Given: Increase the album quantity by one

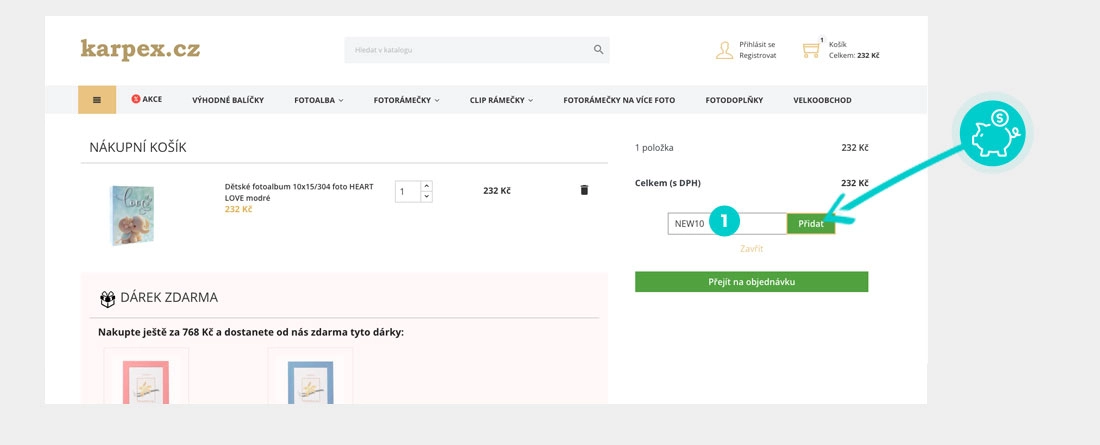Looking at the screenshot, I should click(427, 186).
